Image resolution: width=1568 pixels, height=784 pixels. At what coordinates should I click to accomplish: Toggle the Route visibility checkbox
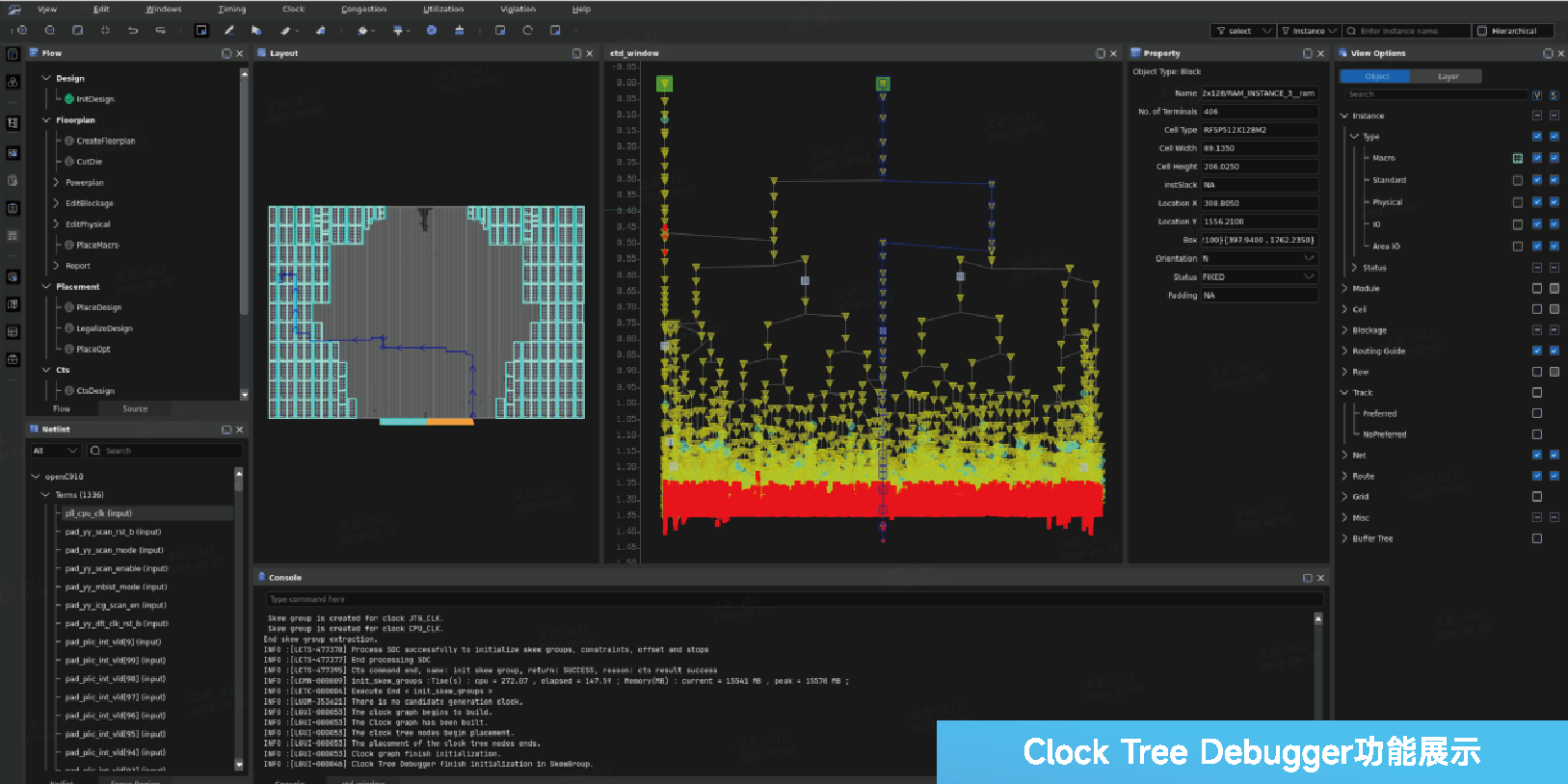point(1537,476)
